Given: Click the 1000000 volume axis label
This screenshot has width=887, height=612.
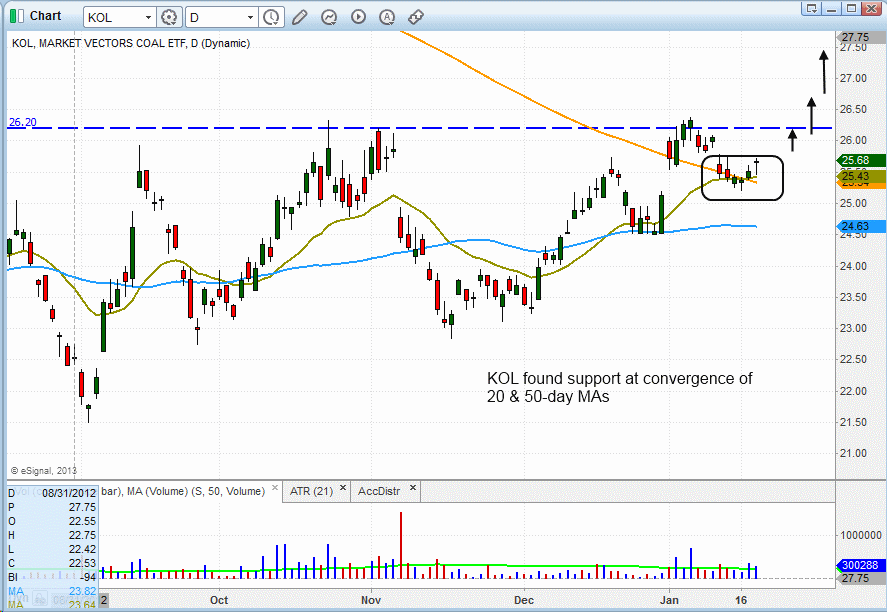Looking at the screenshot, I should [x=860, y=535].
